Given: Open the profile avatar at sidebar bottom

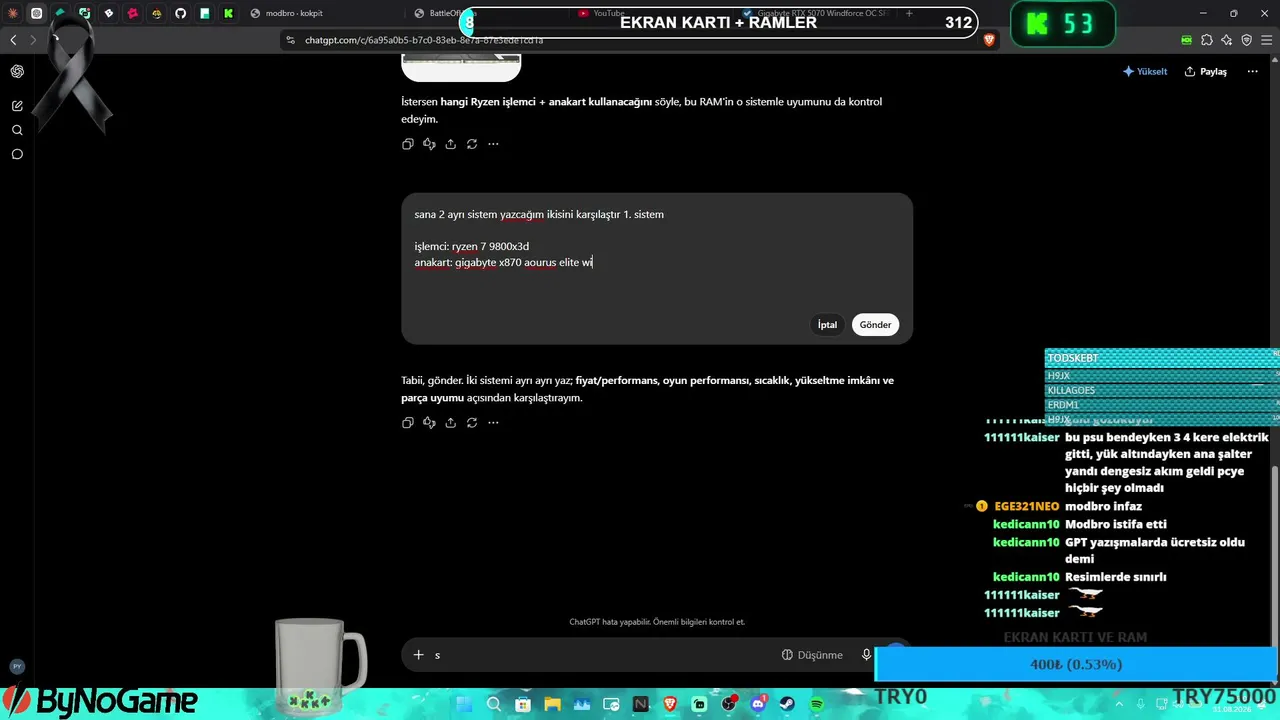Looking at the screenshot, I should tap(17, 666).
